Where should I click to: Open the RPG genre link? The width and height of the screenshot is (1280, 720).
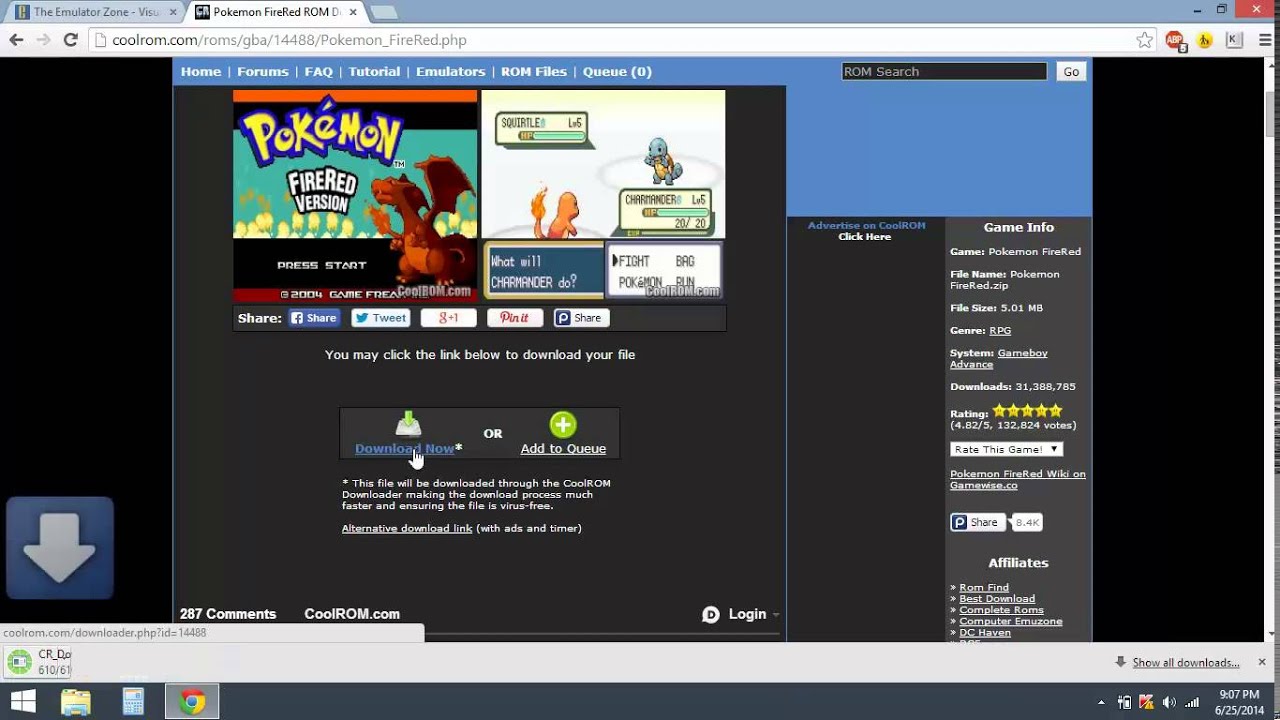click(1000, 330)
